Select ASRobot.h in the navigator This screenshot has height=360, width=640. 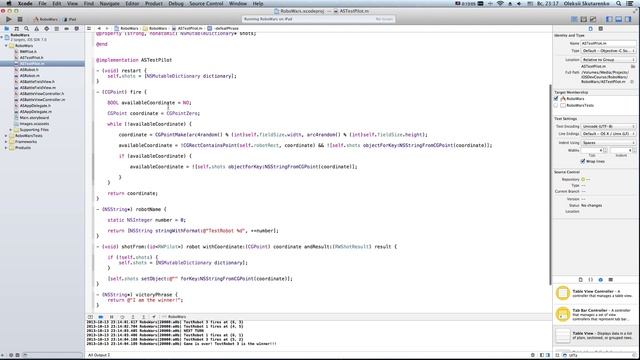(29, 70)
